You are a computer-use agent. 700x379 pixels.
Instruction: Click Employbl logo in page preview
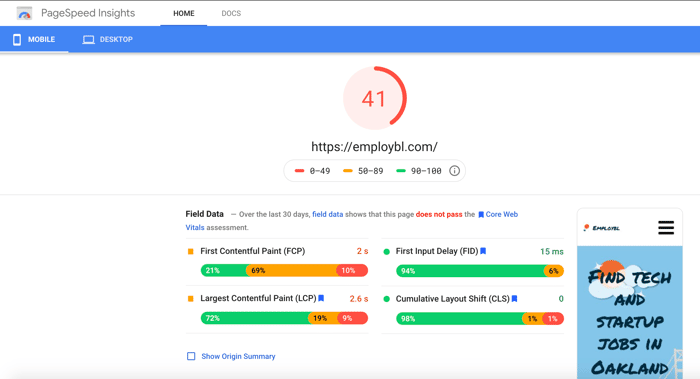tap(601, 228)
